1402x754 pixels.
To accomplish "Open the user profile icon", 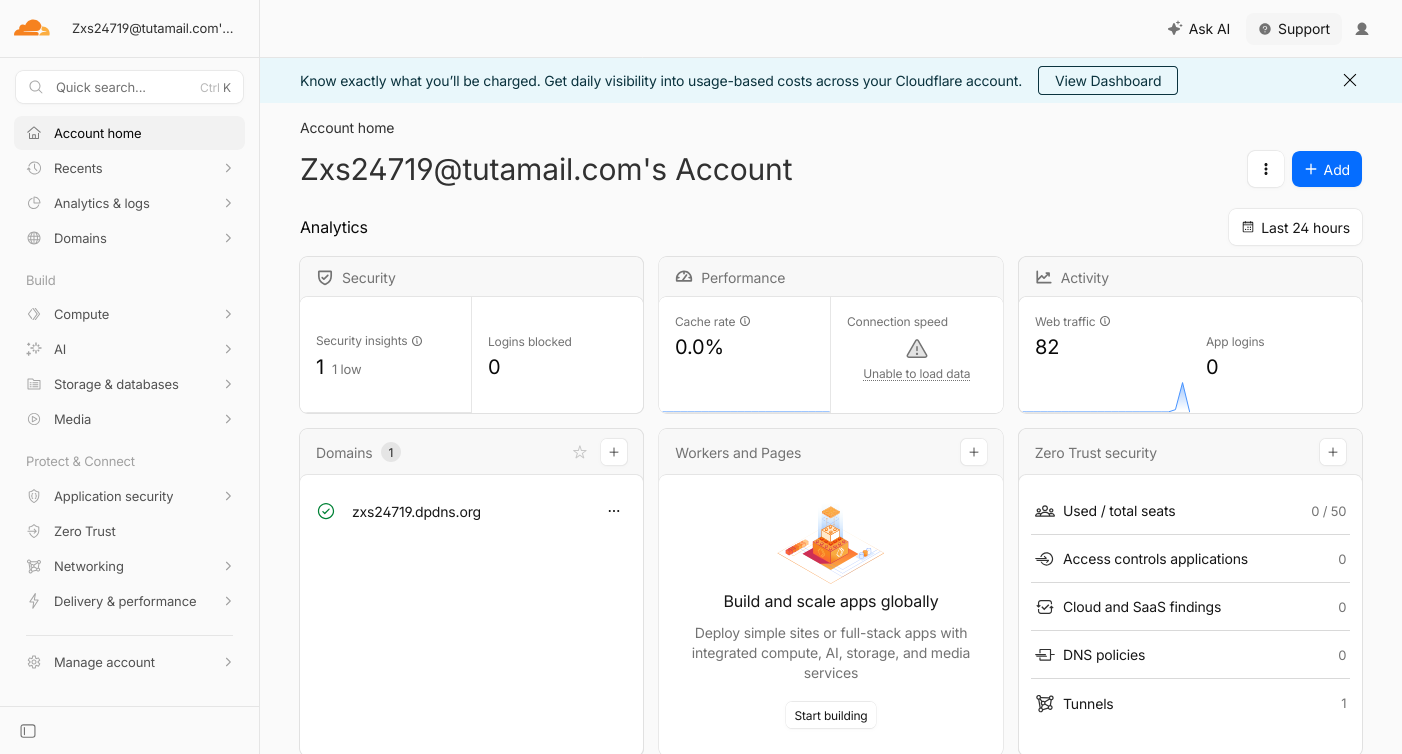I will click(1362, 29).
